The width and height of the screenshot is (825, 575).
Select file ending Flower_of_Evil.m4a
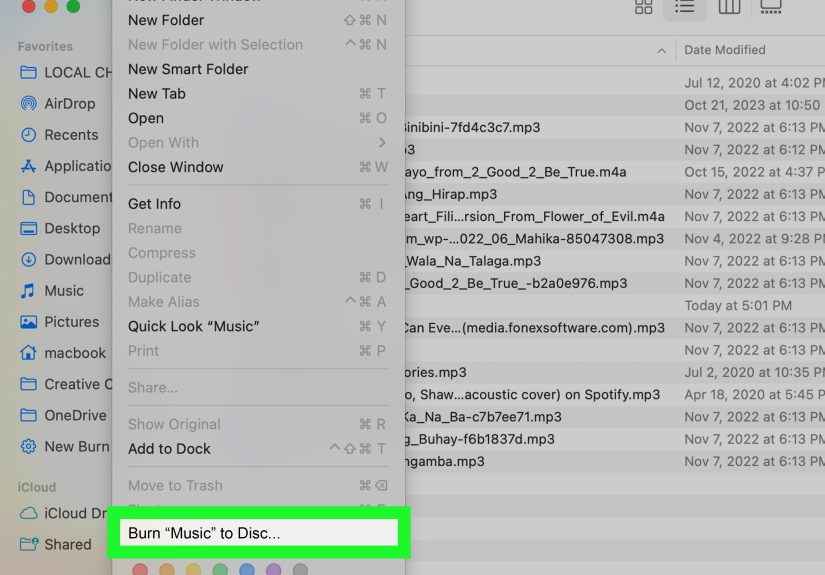pos(615,216)
